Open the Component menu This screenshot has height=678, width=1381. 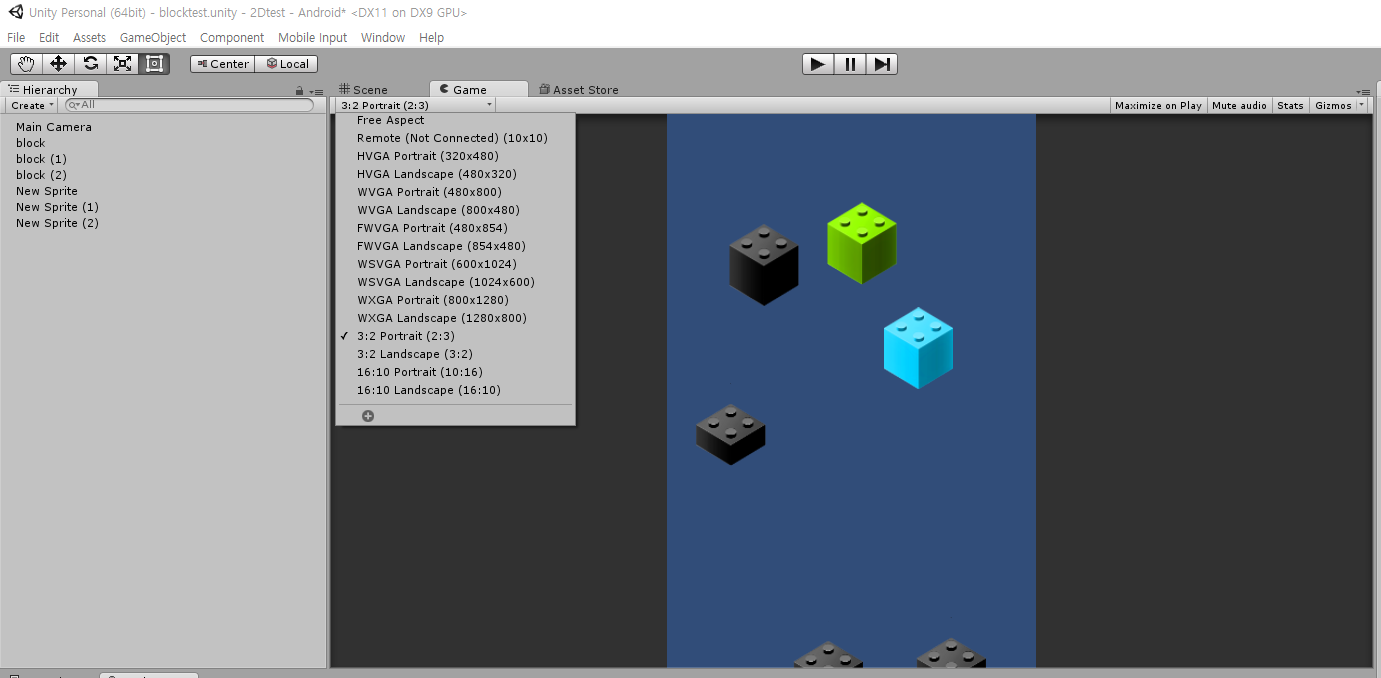pyautogui.click(x=232, y=38)
